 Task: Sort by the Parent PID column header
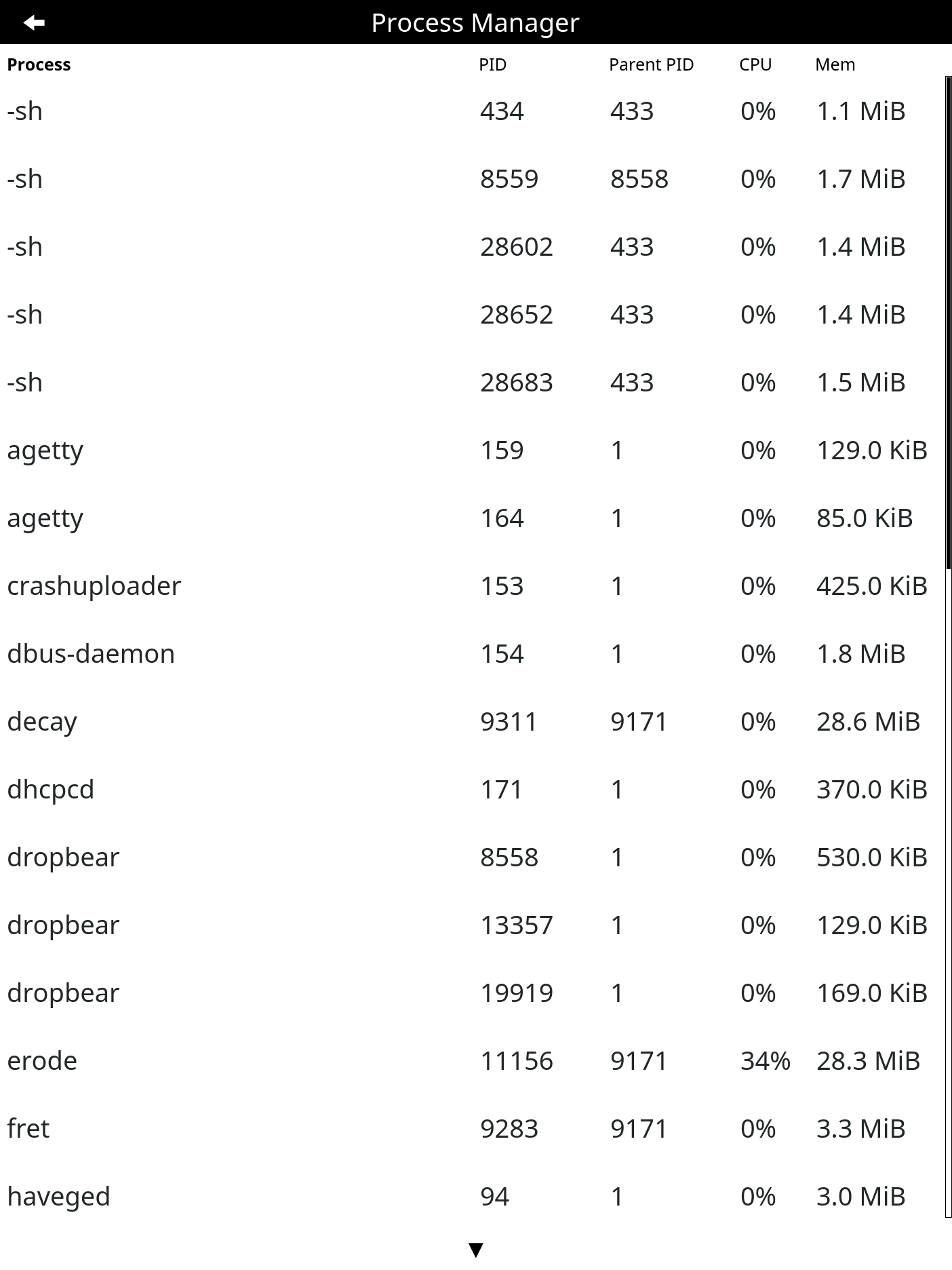(x=651, y=64)
